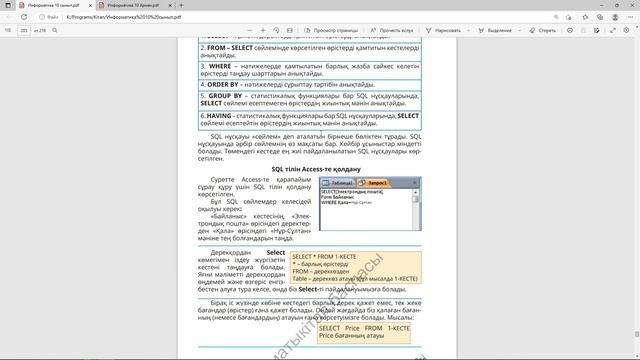Activate the Выделение highlight tool
Screen dimensions: 640x360
(495, 30)
